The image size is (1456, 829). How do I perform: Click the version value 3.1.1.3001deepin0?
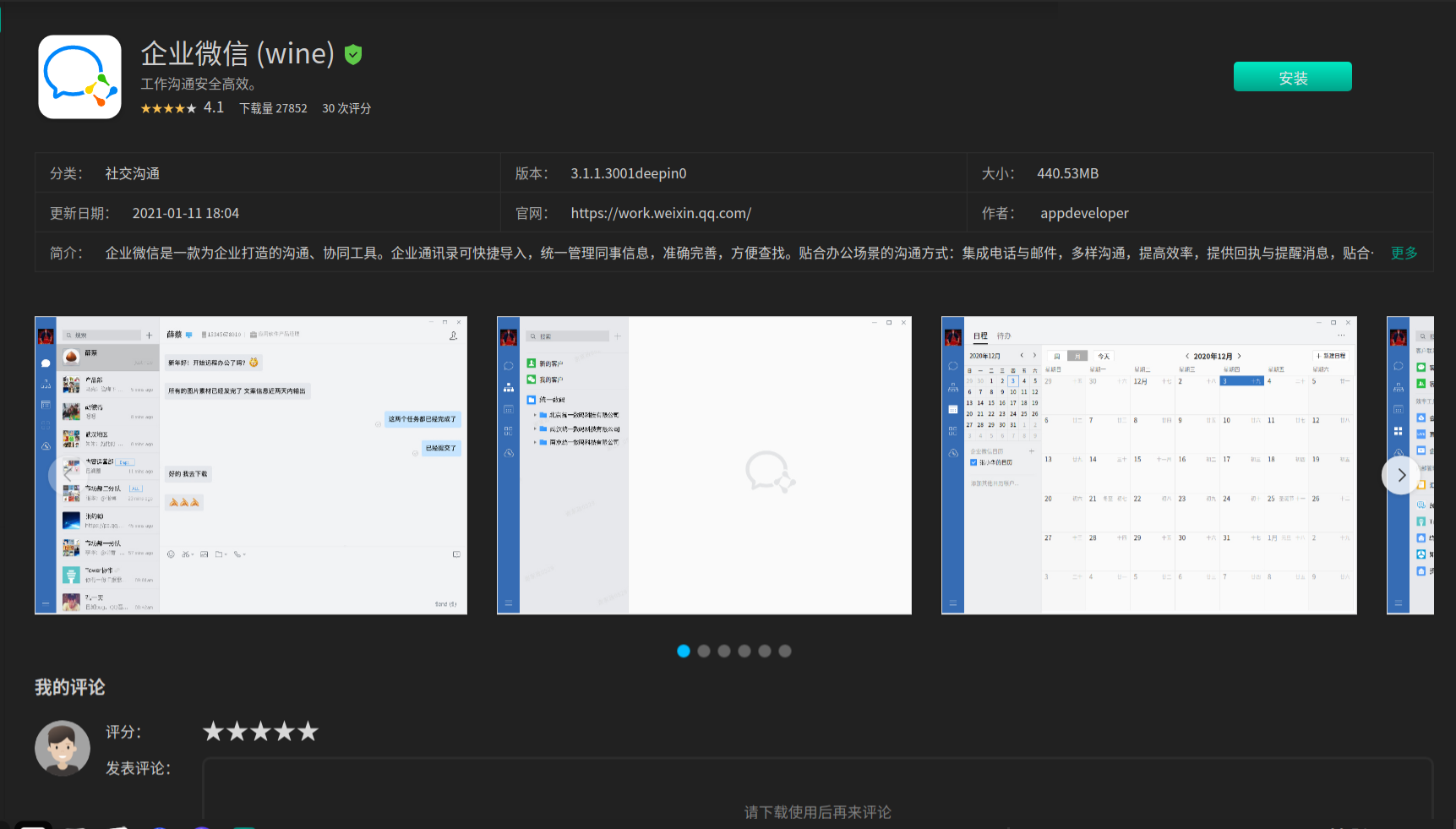pos(629,173)
